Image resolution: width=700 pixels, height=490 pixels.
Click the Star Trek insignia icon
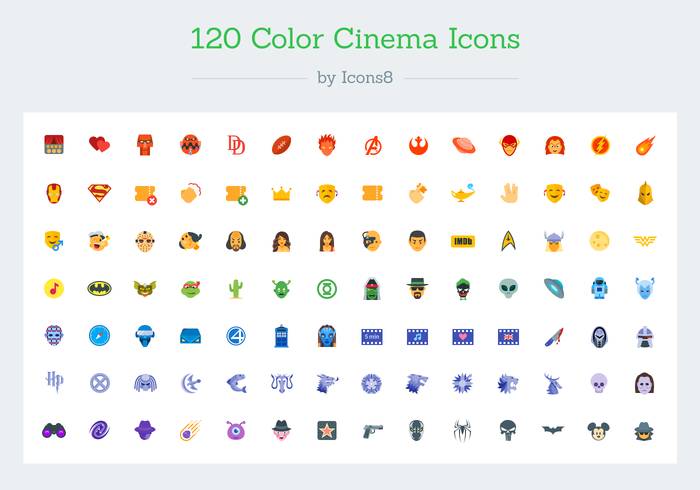coord(508,241)
